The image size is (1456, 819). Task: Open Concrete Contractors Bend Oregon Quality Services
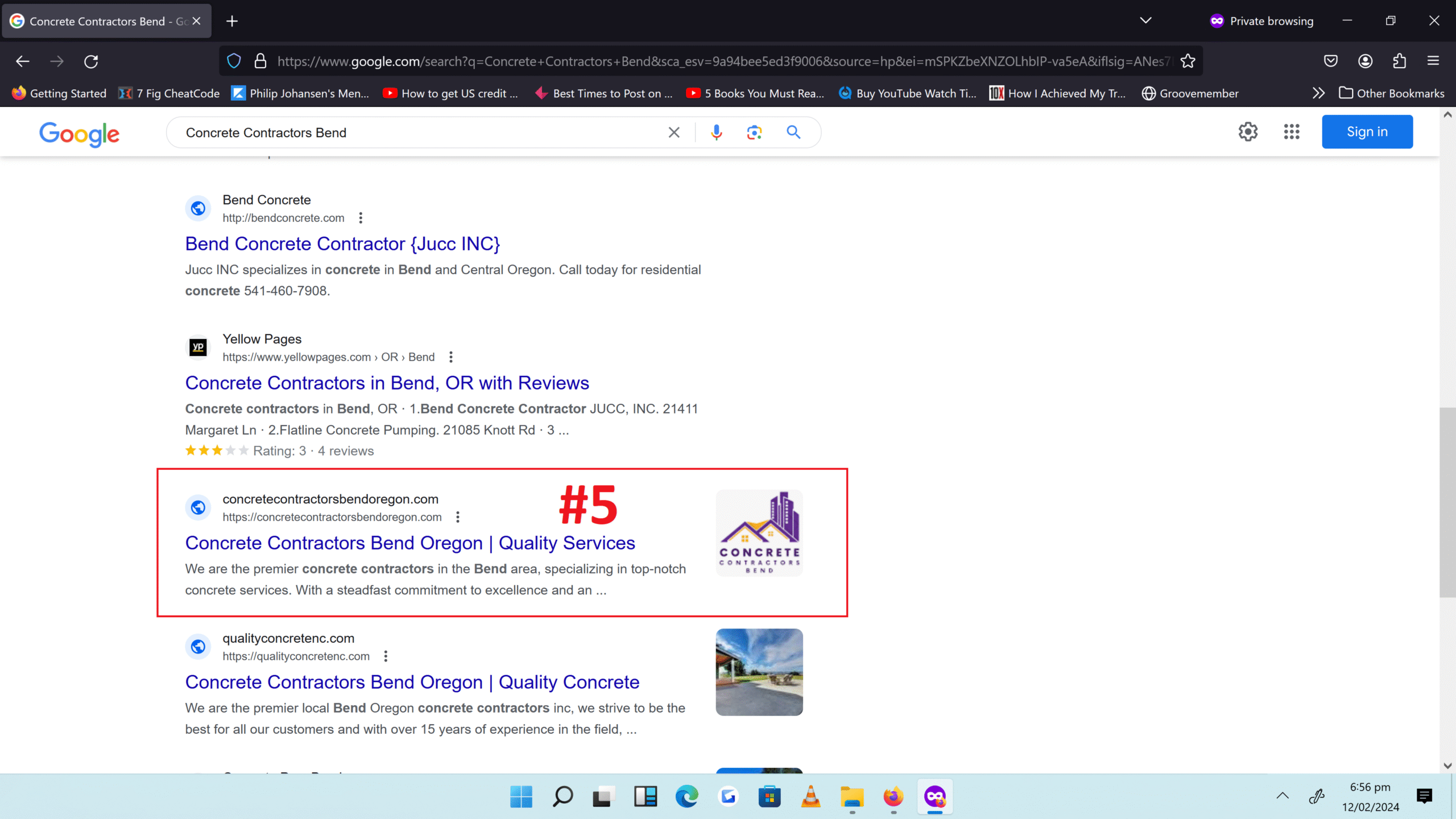click(x=410, y=543)
